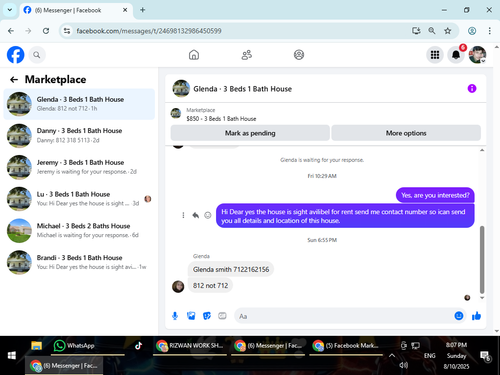Choose a sticker icon
The image size is (500, 375).
(207, 316)
